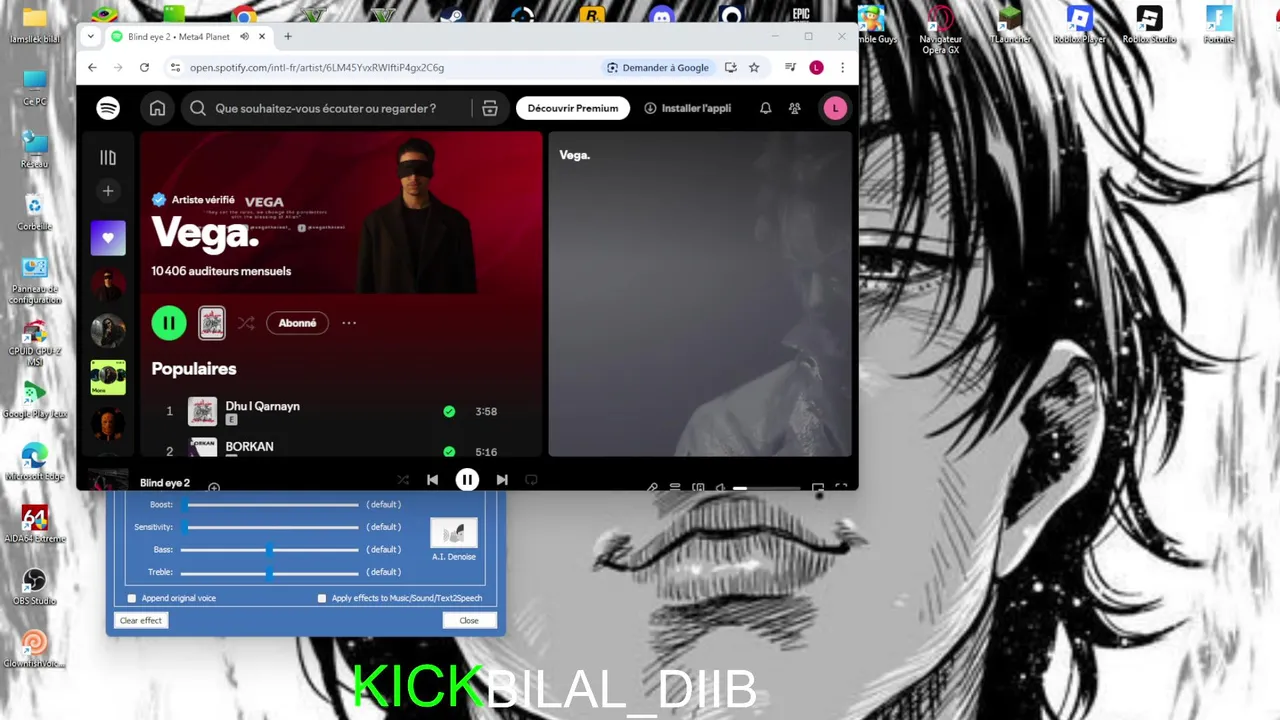This screenshot has width=1280, height=720.
Task: Open the three-dot more options for Vega.
Action: (349, 323)
